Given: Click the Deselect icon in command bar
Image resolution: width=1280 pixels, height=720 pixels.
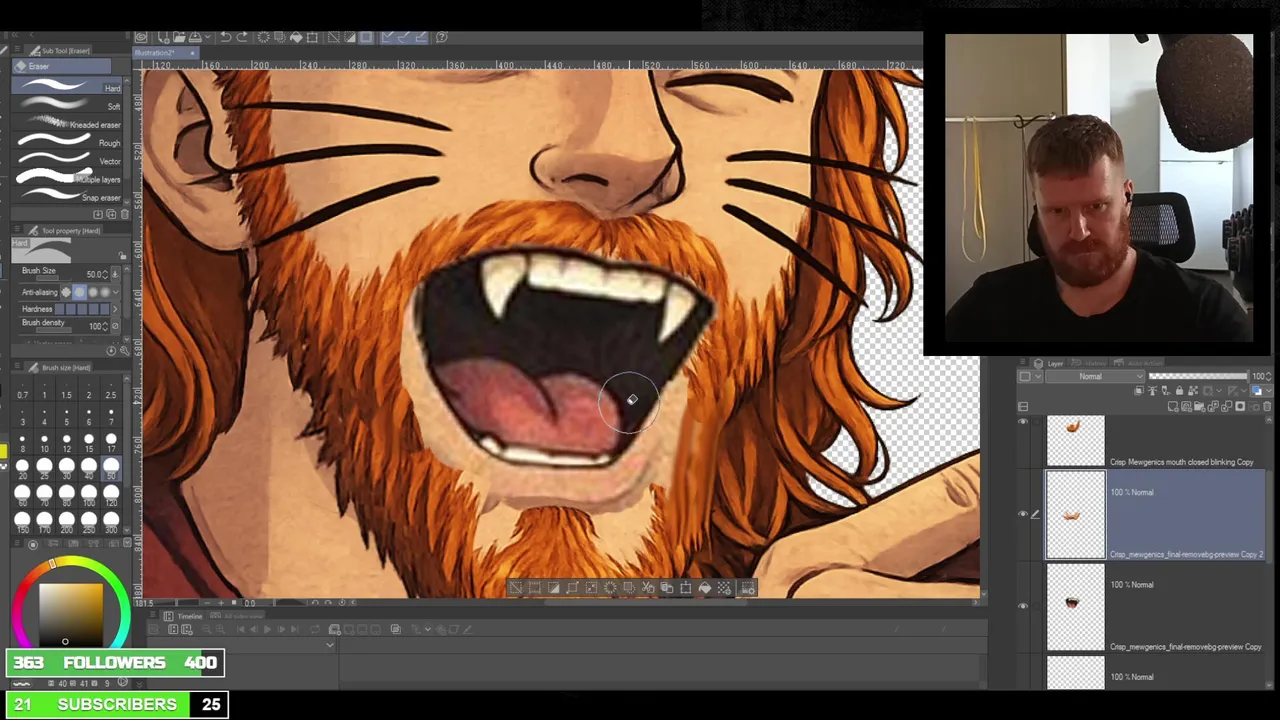Looking at the screenshot, I should [x=334, y=37].
